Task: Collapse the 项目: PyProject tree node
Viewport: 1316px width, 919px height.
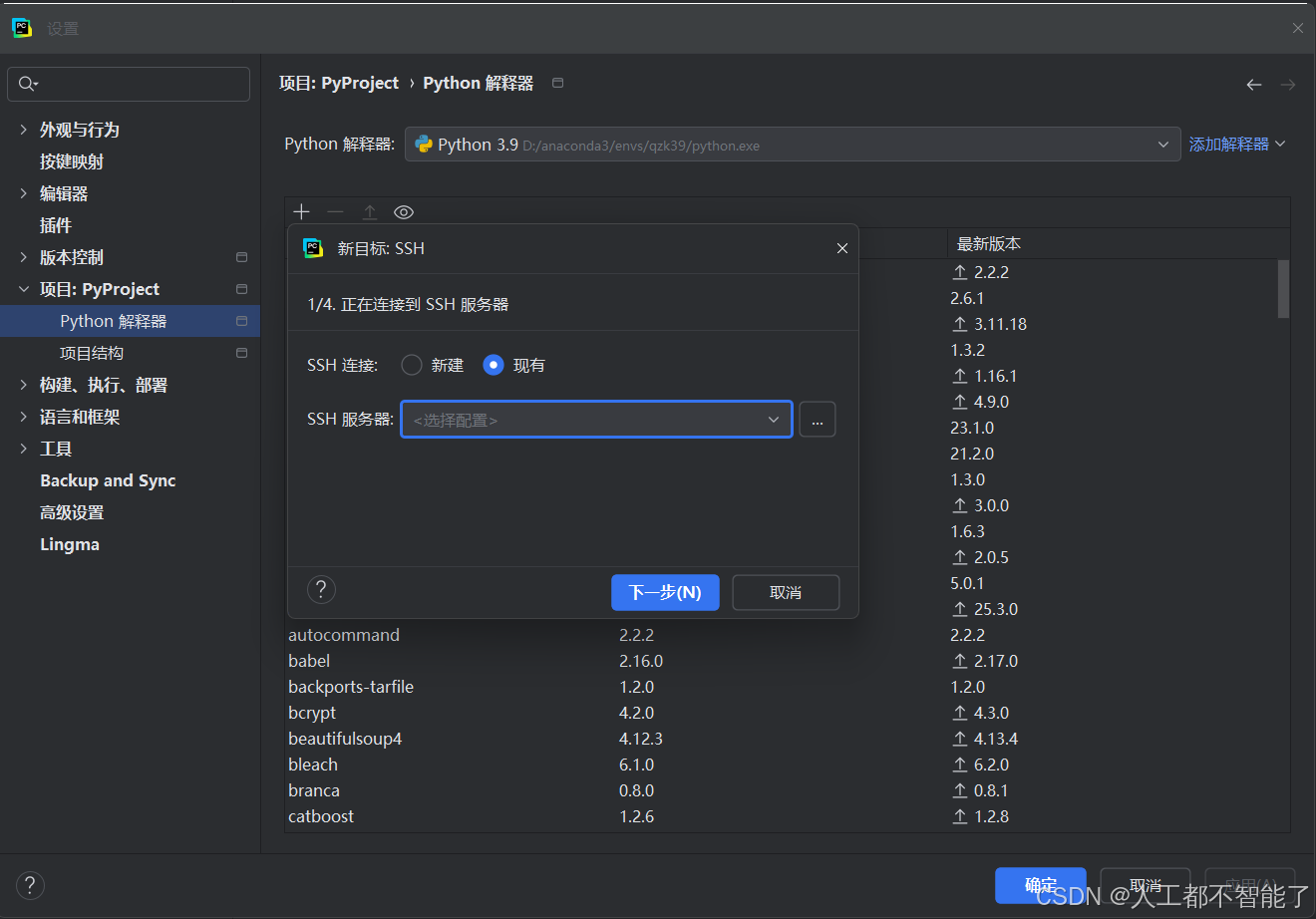Action: point(24,289)
